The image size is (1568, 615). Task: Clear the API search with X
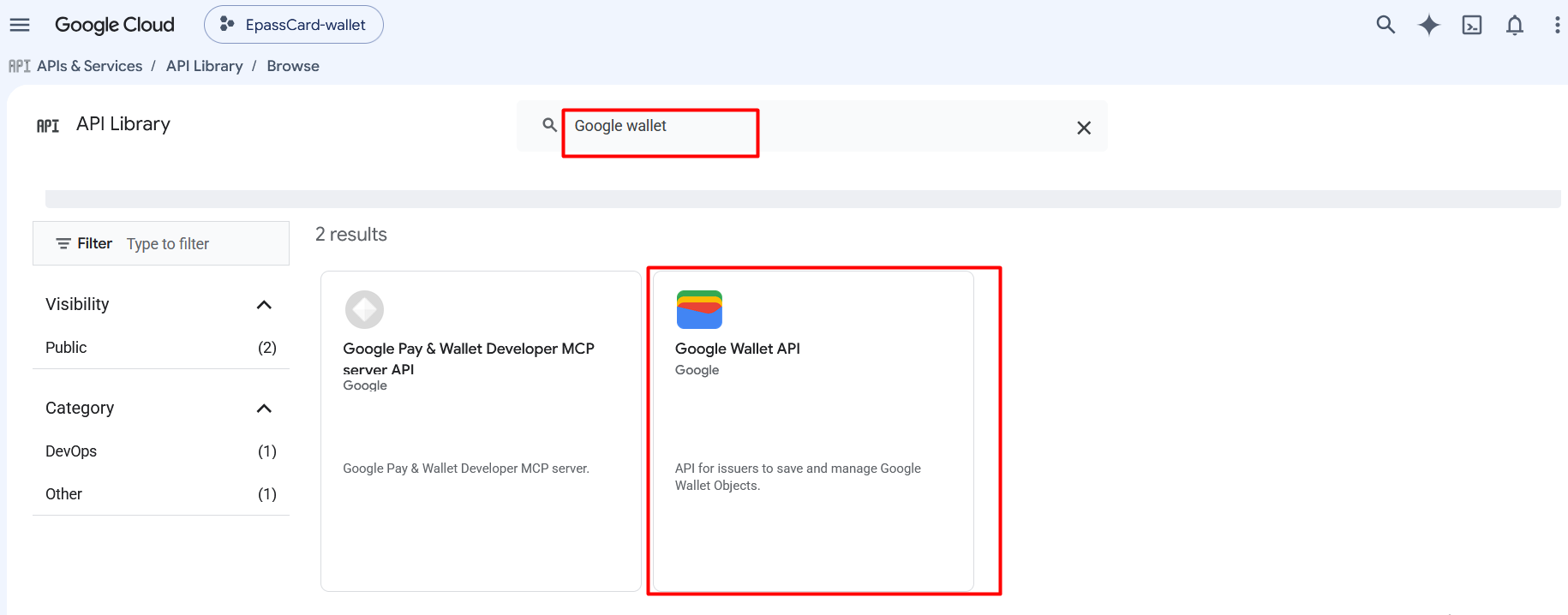point(1084,128)
